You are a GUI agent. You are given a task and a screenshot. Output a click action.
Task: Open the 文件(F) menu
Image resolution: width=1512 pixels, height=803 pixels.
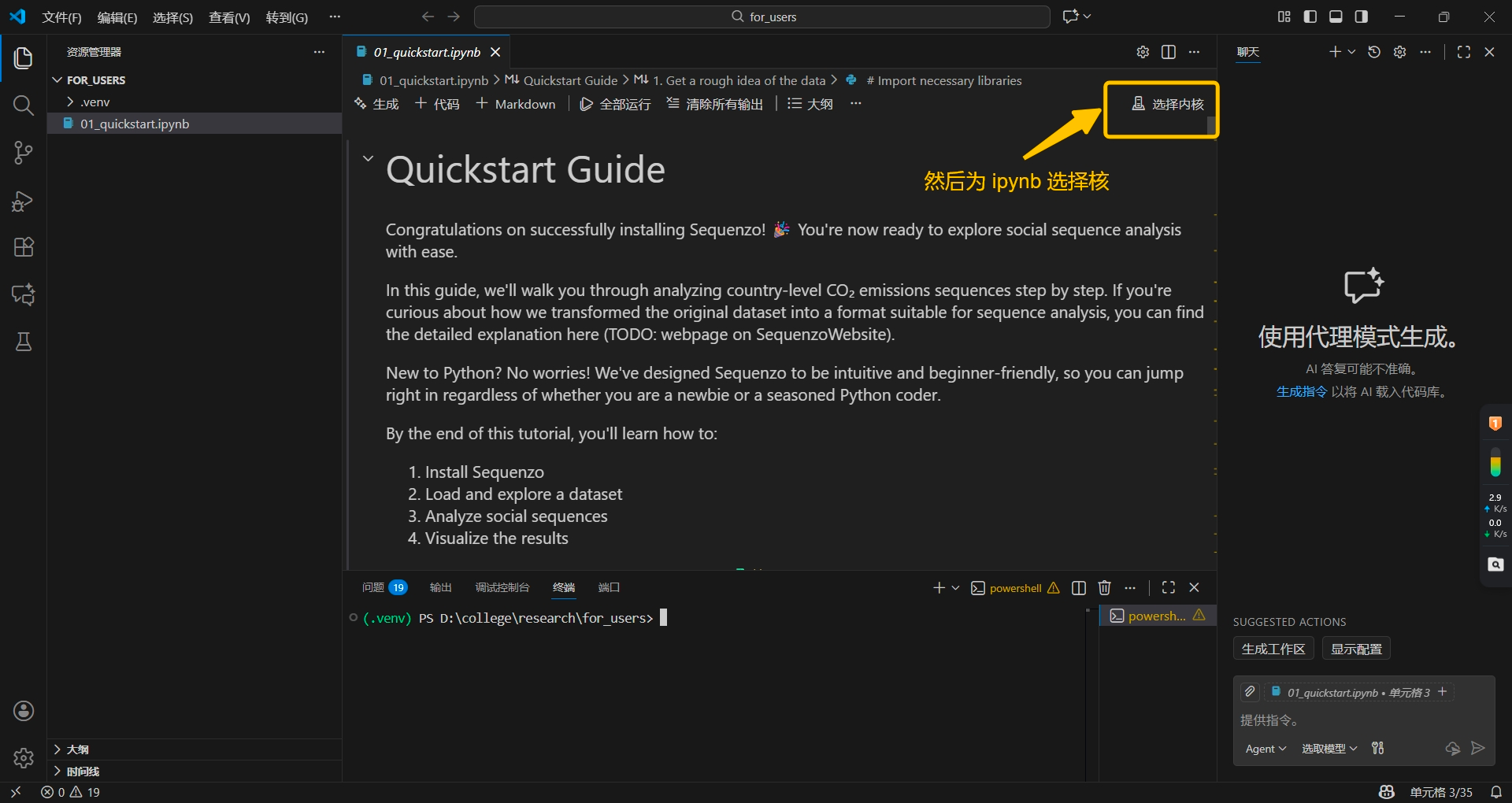61,17
